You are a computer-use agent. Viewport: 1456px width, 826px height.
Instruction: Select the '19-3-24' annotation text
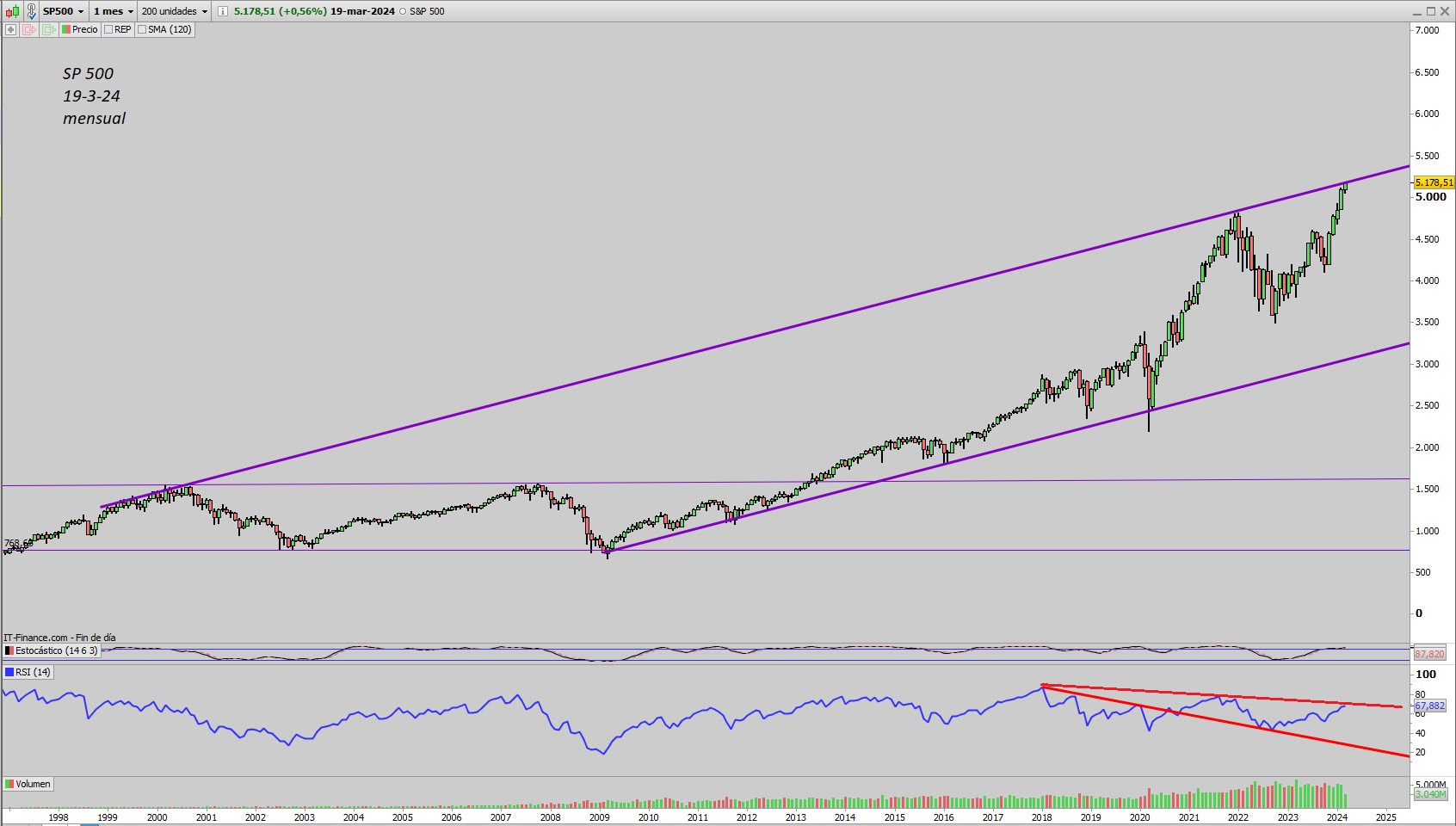pyautogui.click(x=91, y=96)
